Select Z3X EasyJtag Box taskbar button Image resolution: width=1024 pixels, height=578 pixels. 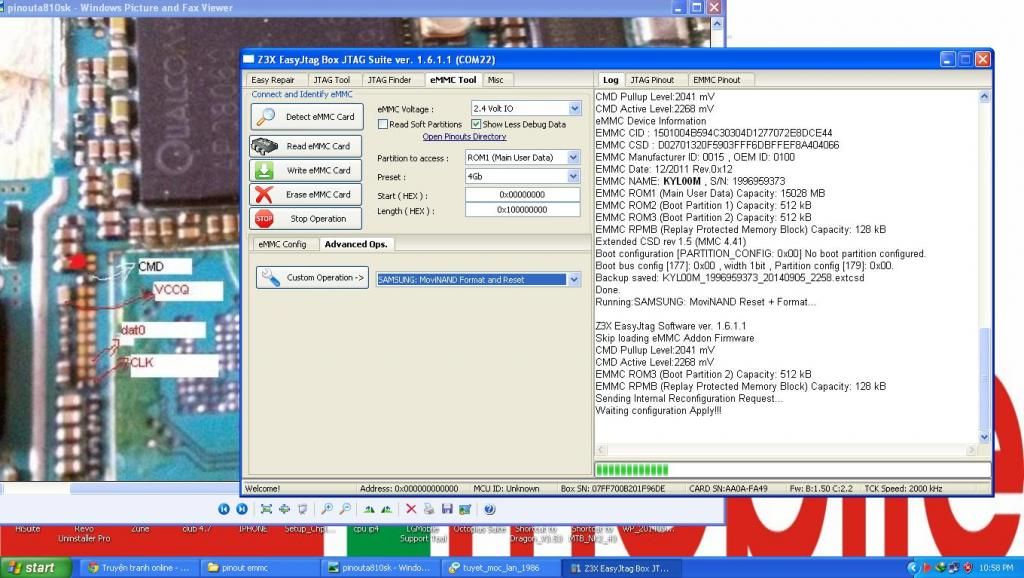(623, 568)
